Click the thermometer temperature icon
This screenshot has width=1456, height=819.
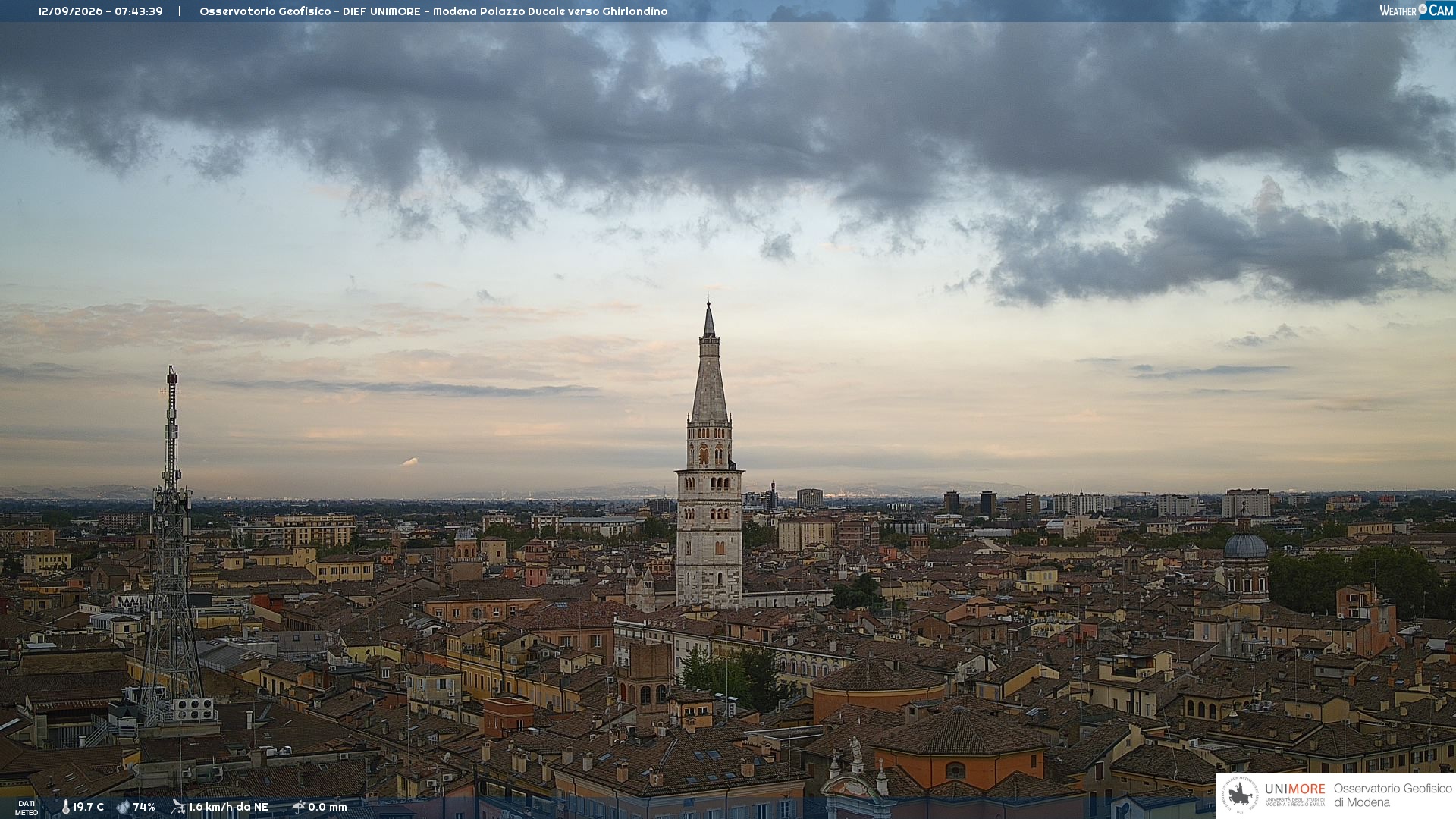[66, 807]
